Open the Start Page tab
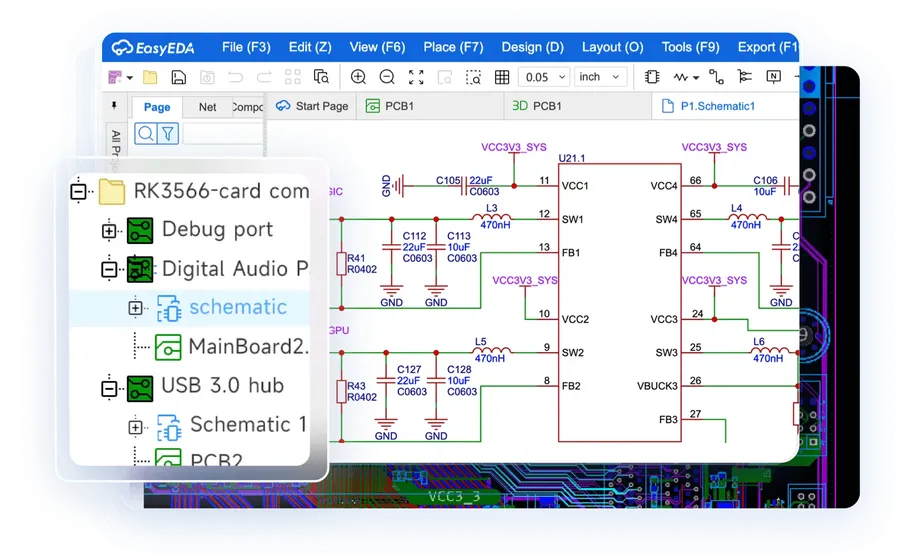Viewport: 900px width, 559px height. 312,106
